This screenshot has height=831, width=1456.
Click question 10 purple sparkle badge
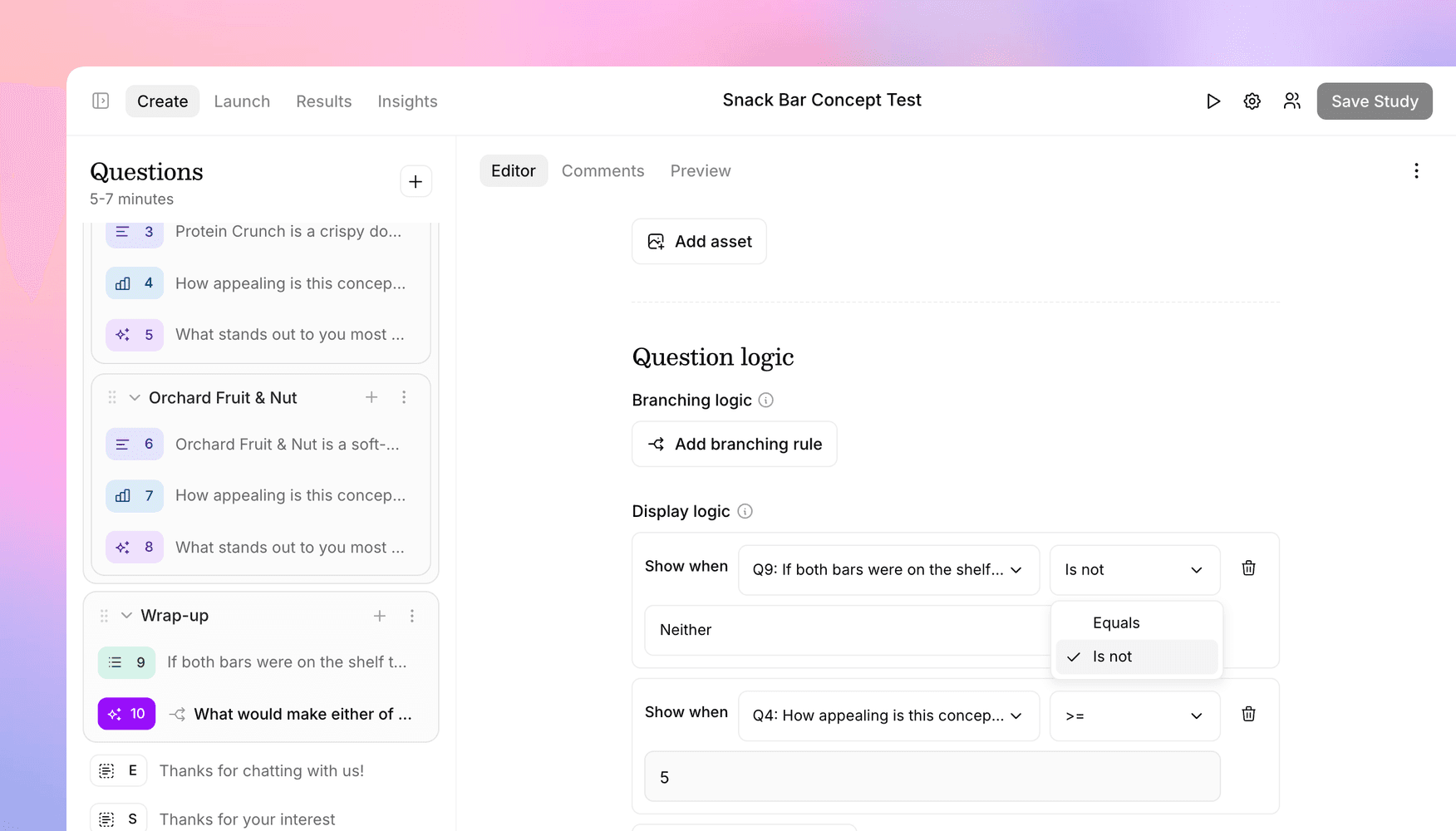[x=126, y=714]
